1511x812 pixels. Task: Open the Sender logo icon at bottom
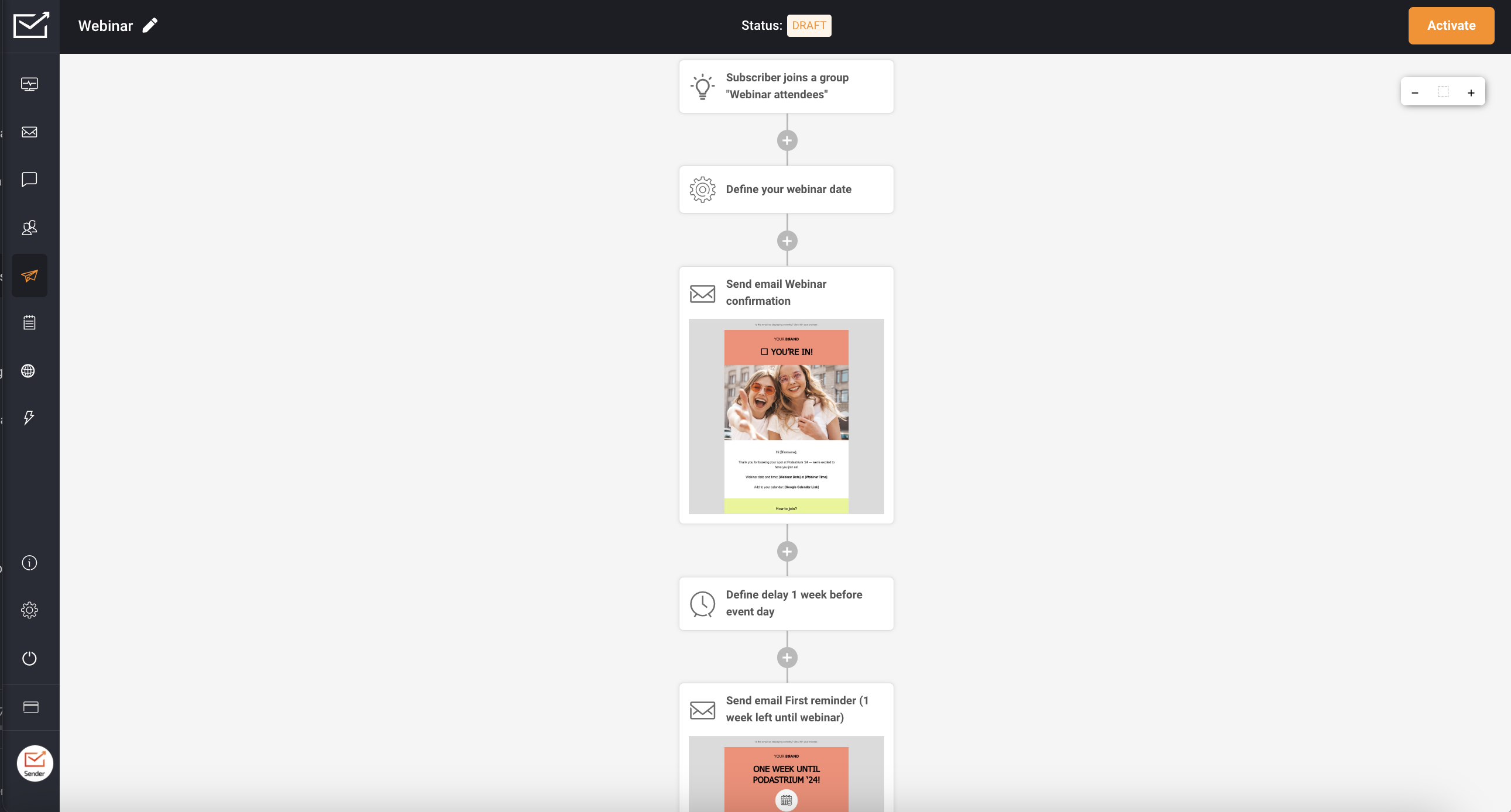[x=34, y=762]
